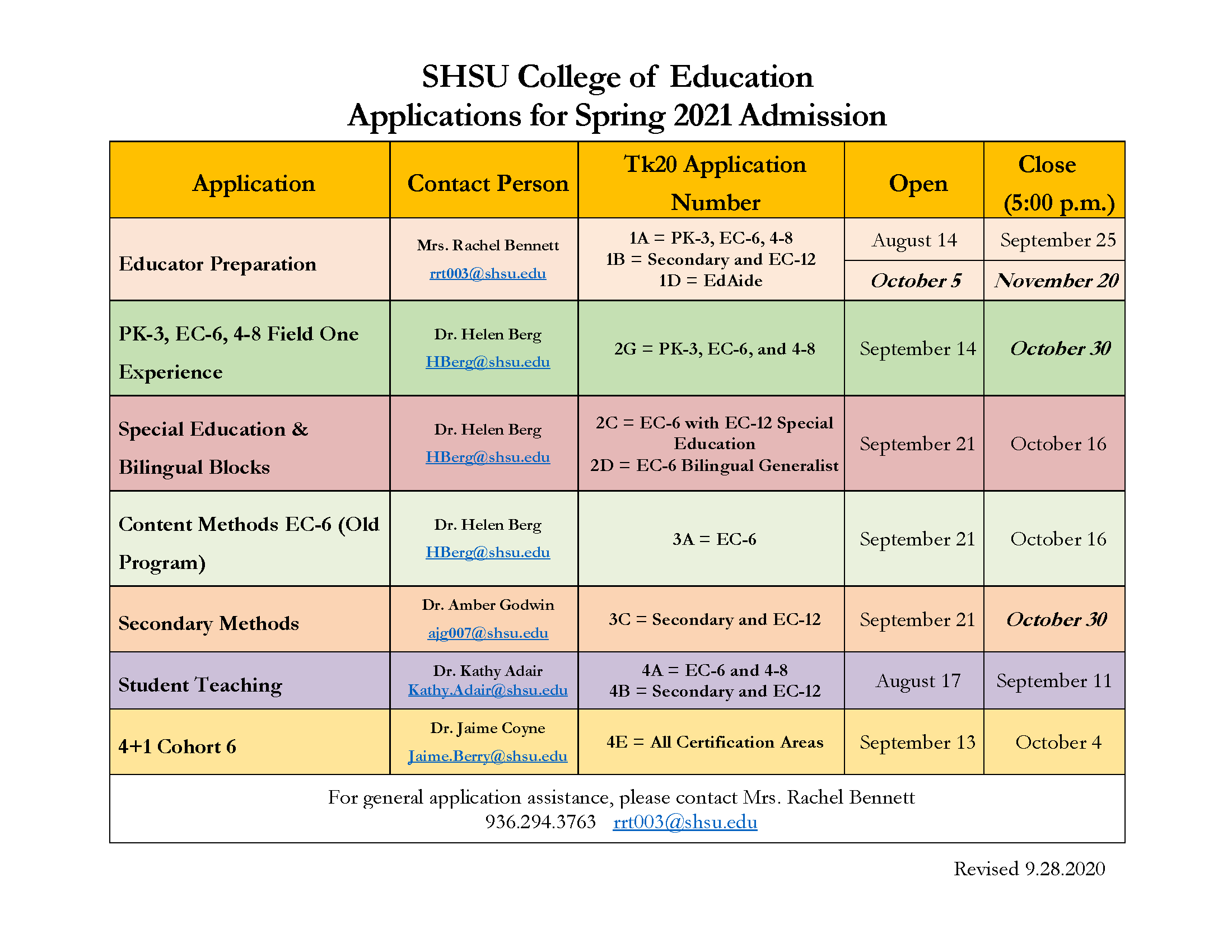
Task: Click 'Revised 9.28.2020' note
Action: coord(1029,869)
